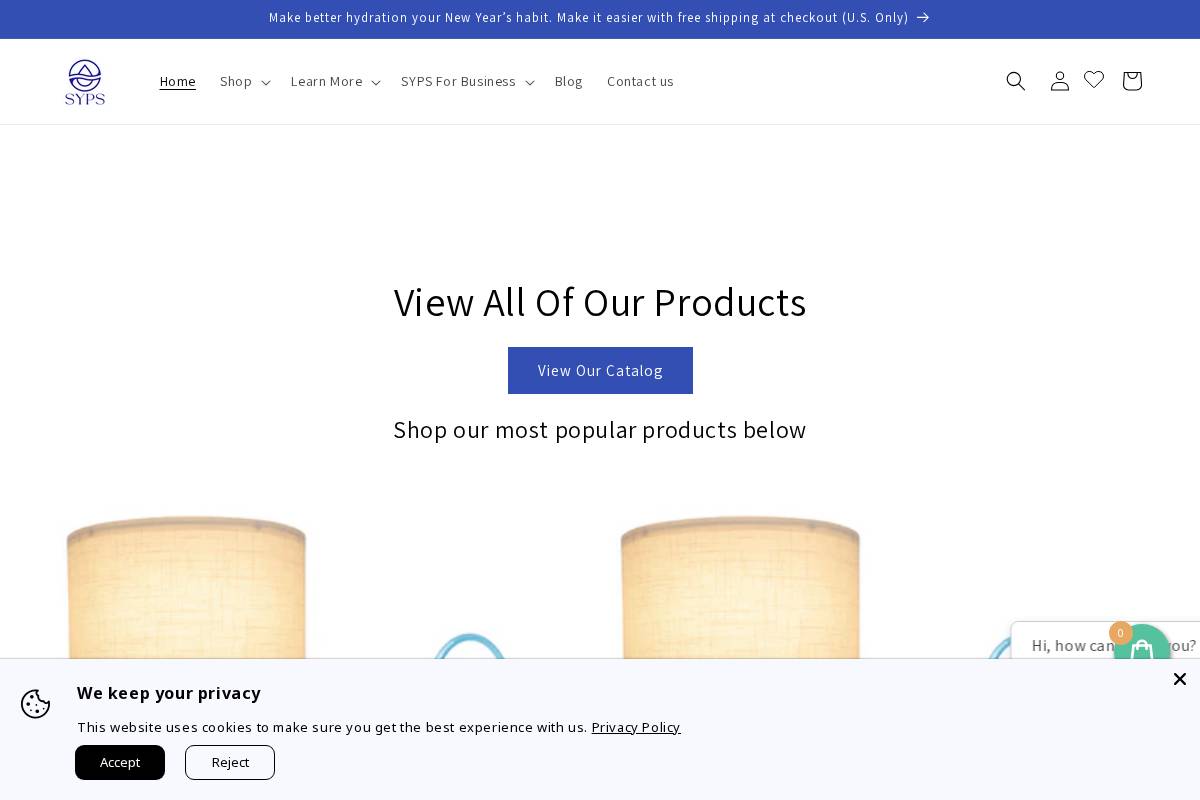Viewport: 1200px width, 800px height.
Task: View your wishlist
Action: click(1093, 81)
